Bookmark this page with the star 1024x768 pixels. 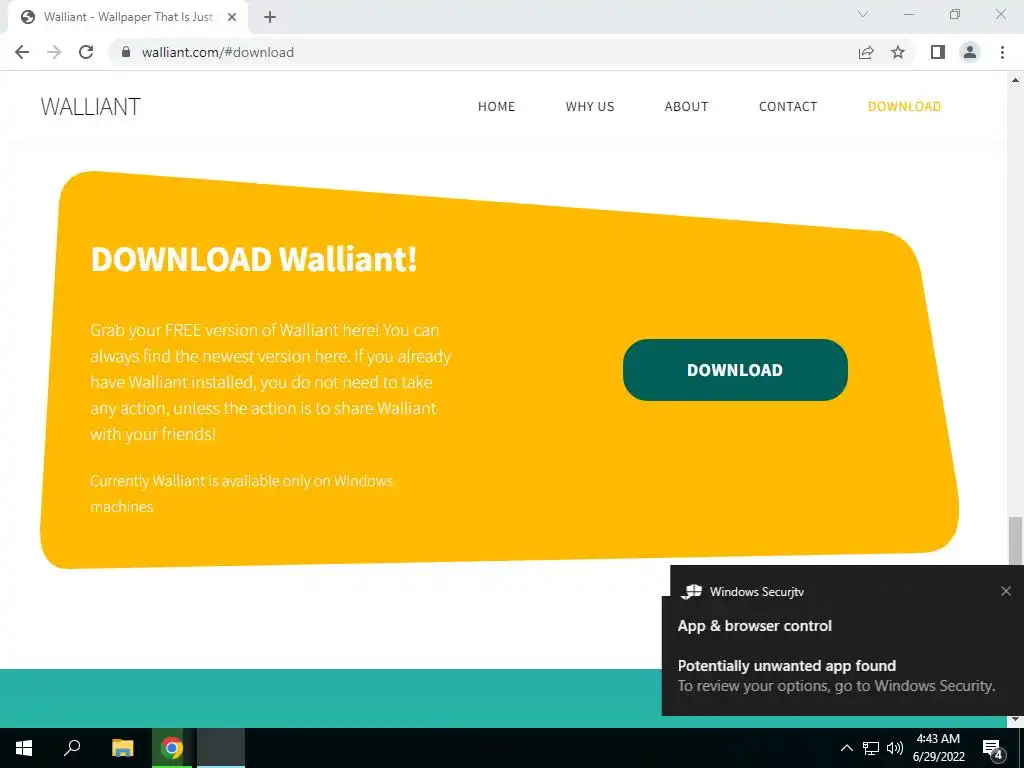[x=898, y=52]
